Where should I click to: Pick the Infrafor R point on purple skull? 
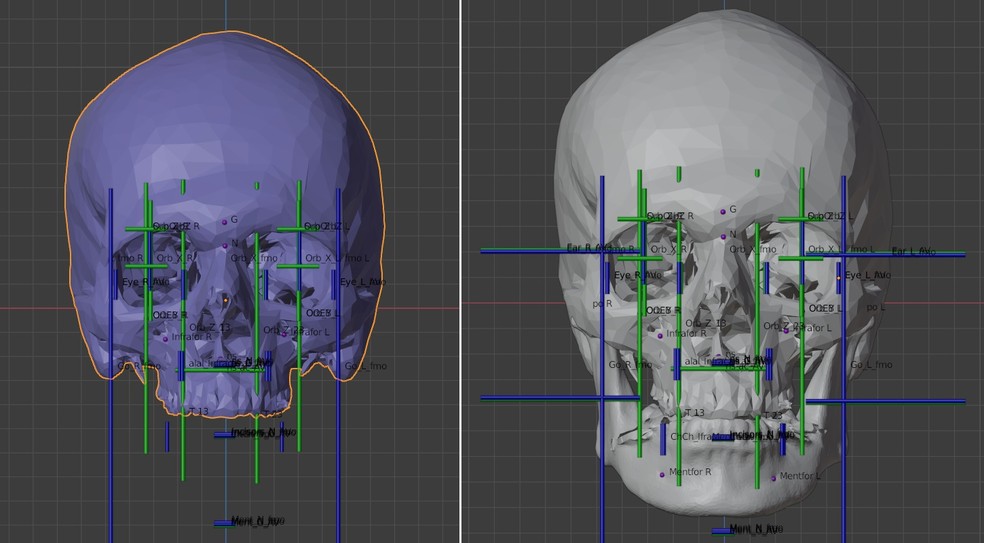166,338
